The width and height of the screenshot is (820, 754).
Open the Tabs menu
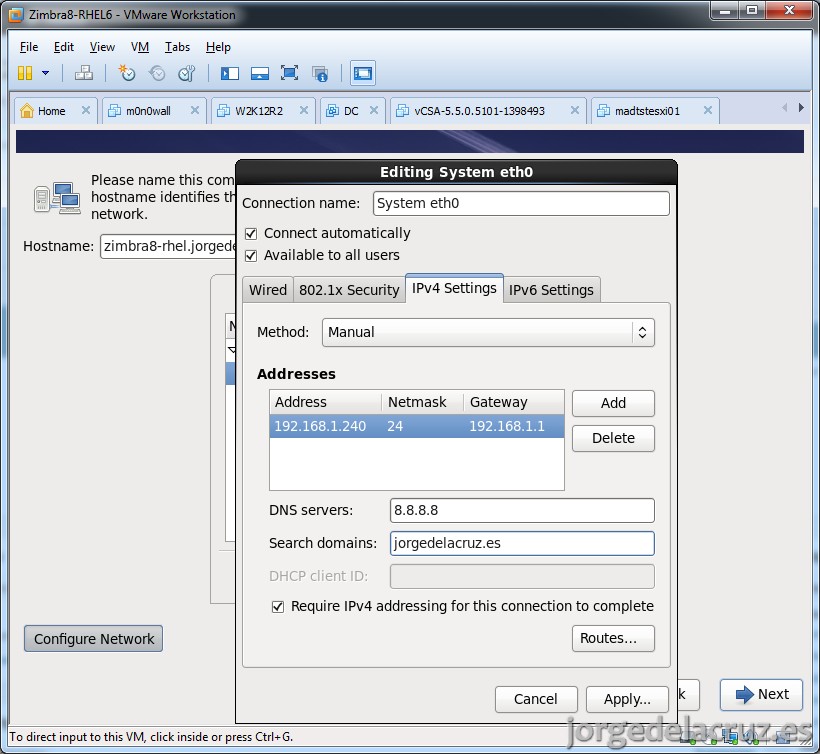pyautogui.click(x=177, y=47)
